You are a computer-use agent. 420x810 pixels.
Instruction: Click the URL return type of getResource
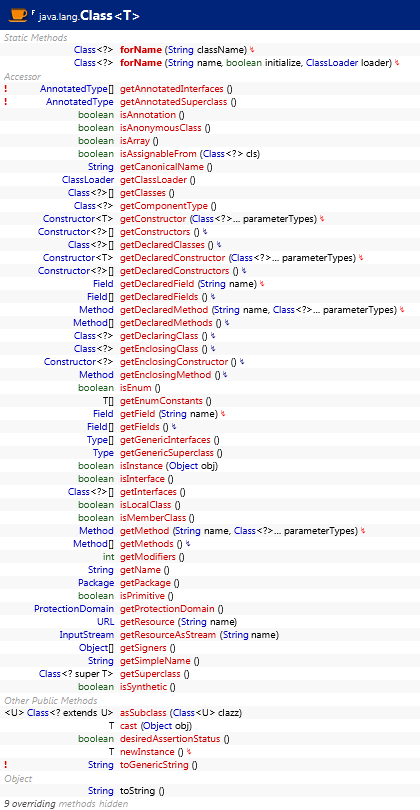coord(105,622)
